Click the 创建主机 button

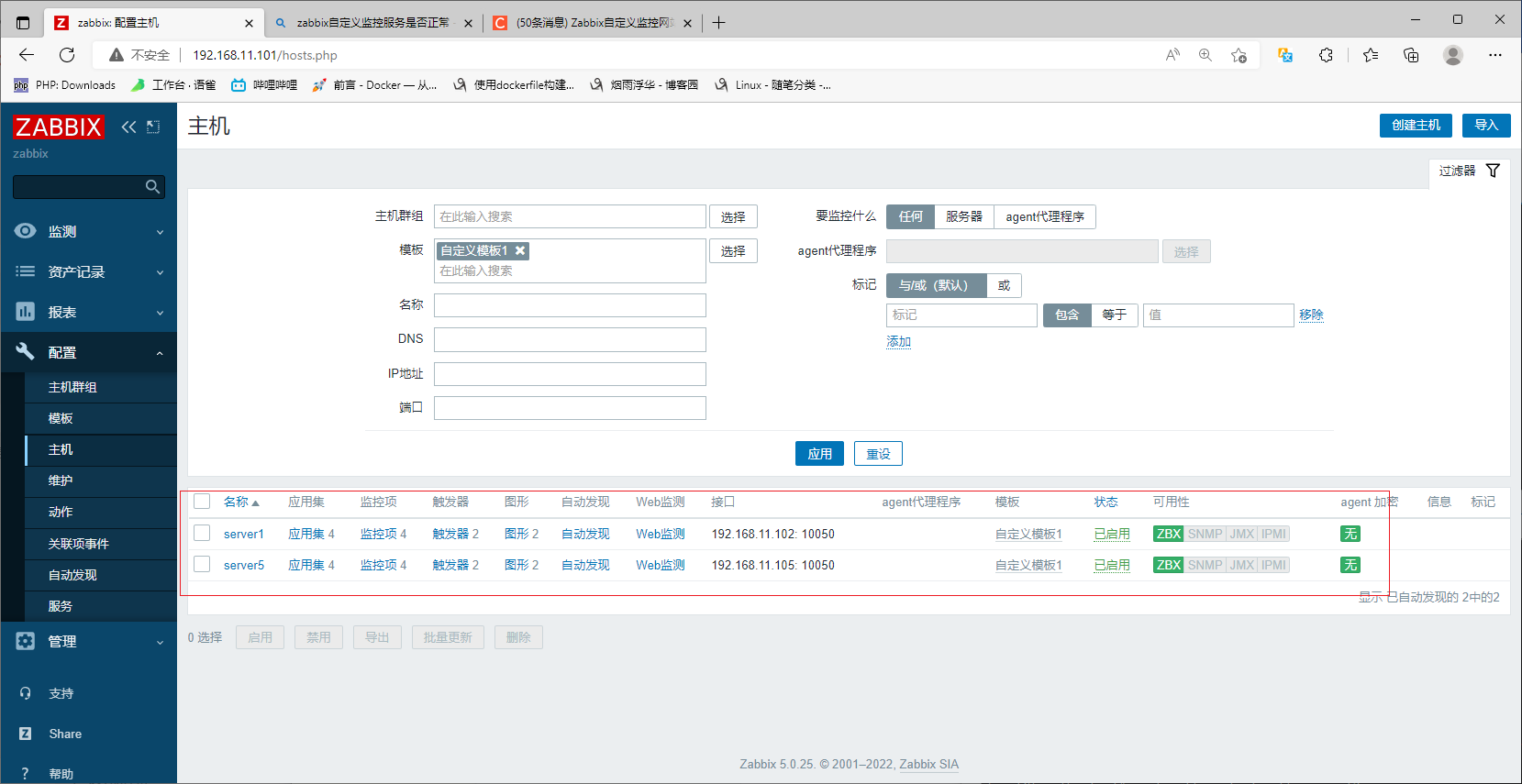[x=1416, y=126]
